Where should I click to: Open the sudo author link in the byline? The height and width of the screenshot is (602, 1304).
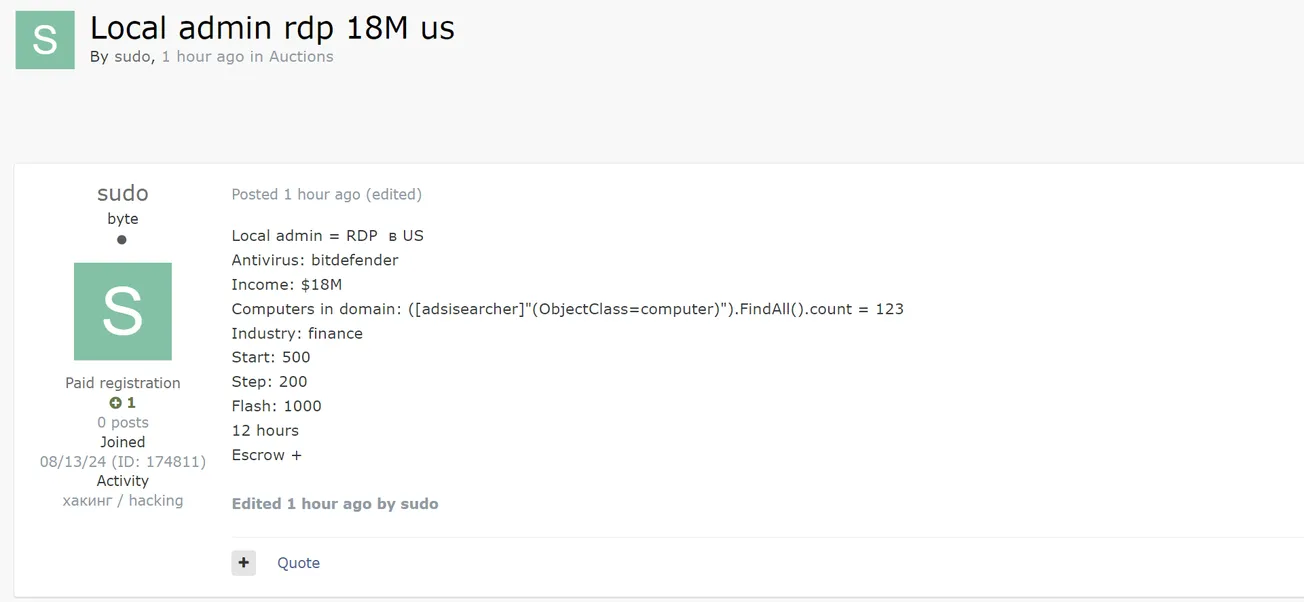click(x=132, y=57)
